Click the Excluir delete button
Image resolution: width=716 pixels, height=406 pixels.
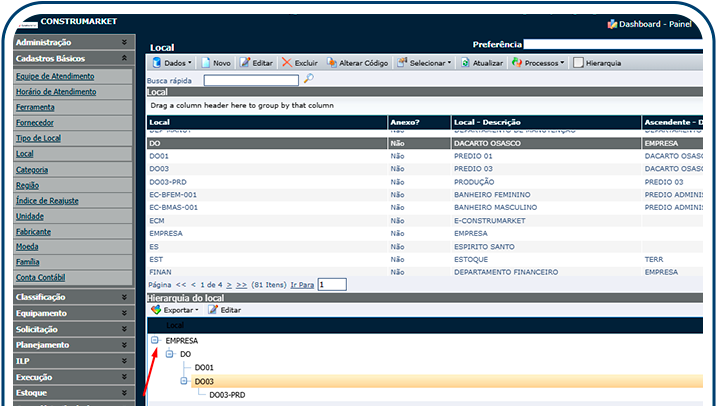(x=299, y=62)
